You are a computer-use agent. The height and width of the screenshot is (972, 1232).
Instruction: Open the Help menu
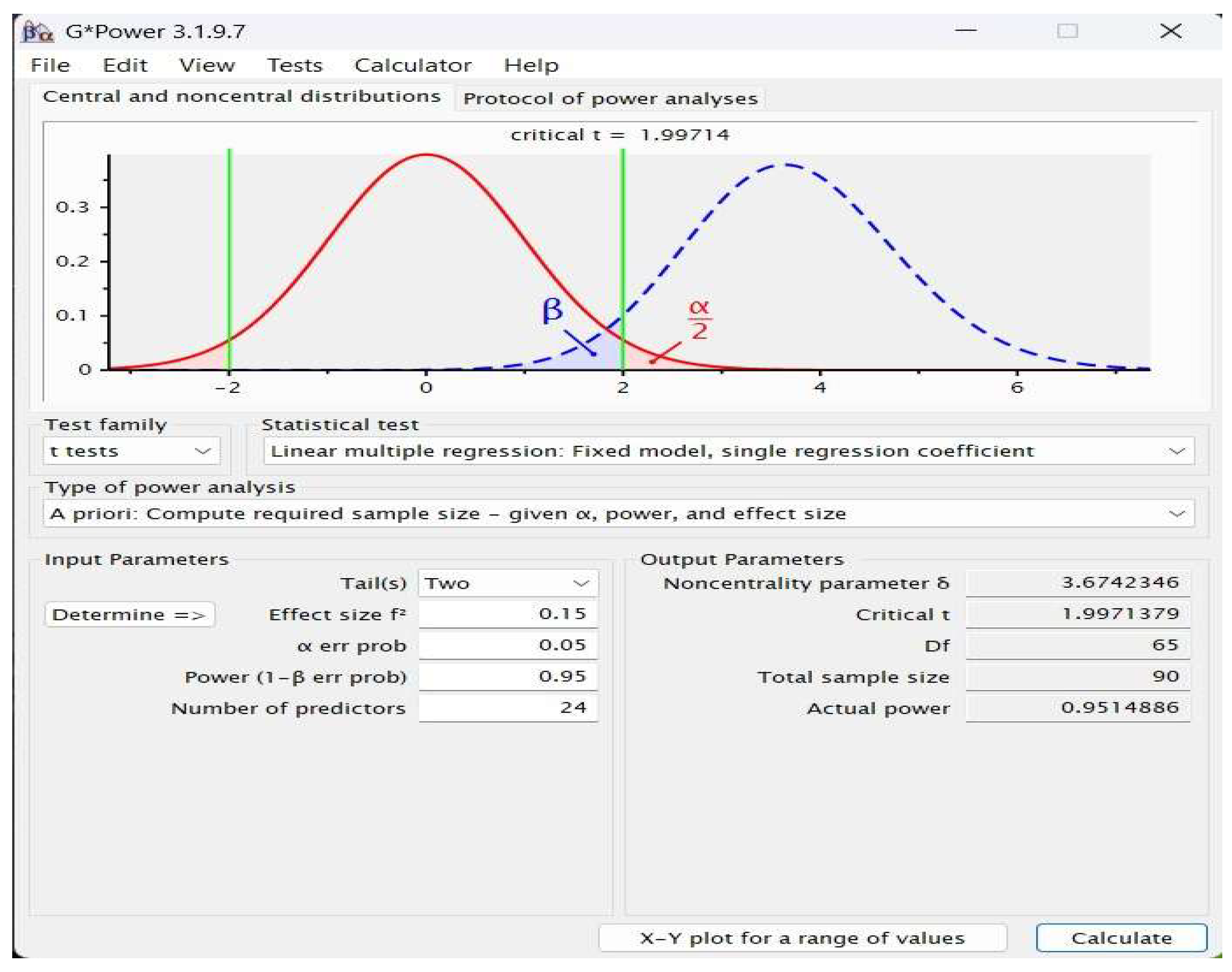pyautogui.click(x=531, y=66)
